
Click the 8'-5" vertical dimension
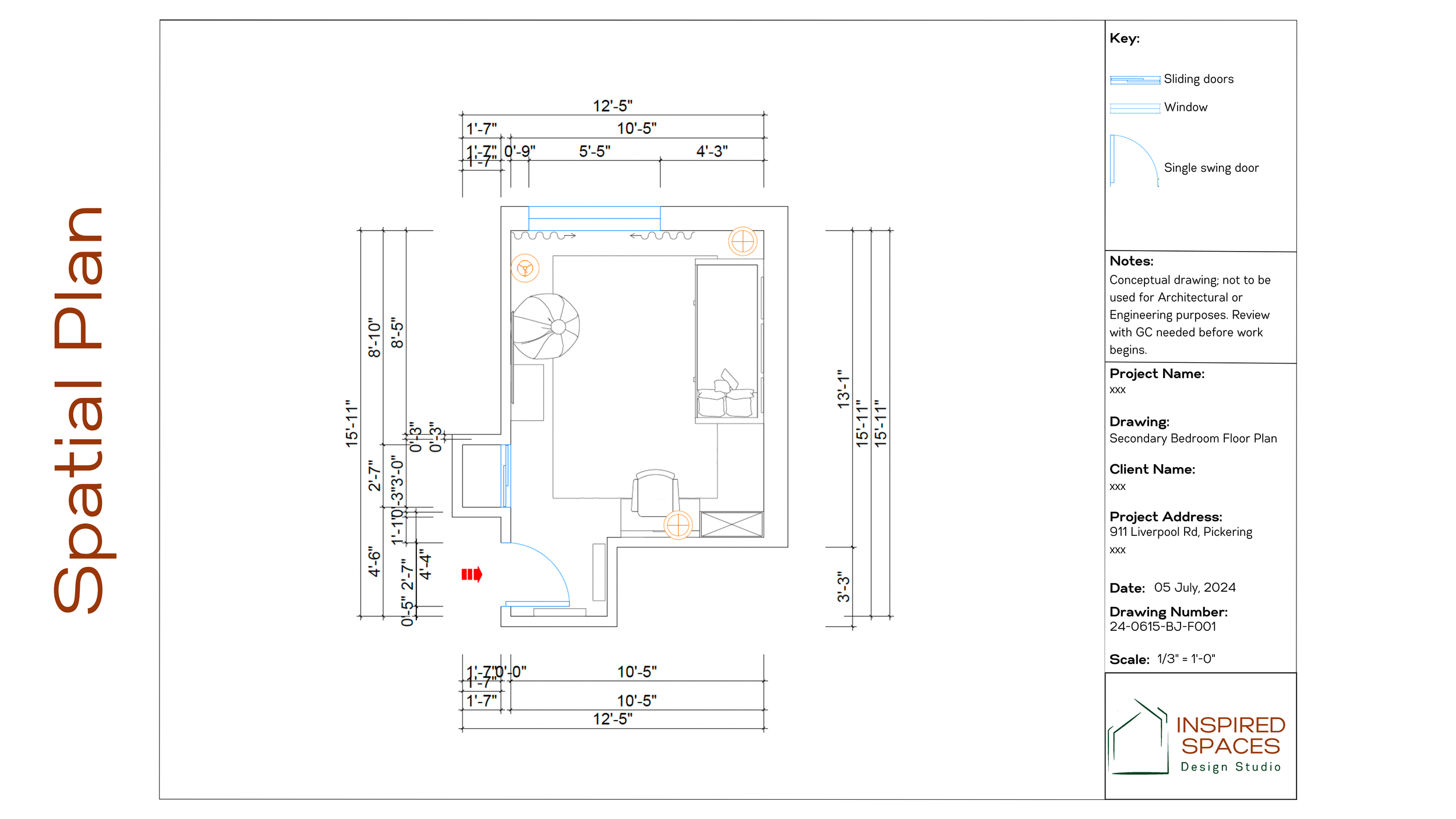coord(397,333)
